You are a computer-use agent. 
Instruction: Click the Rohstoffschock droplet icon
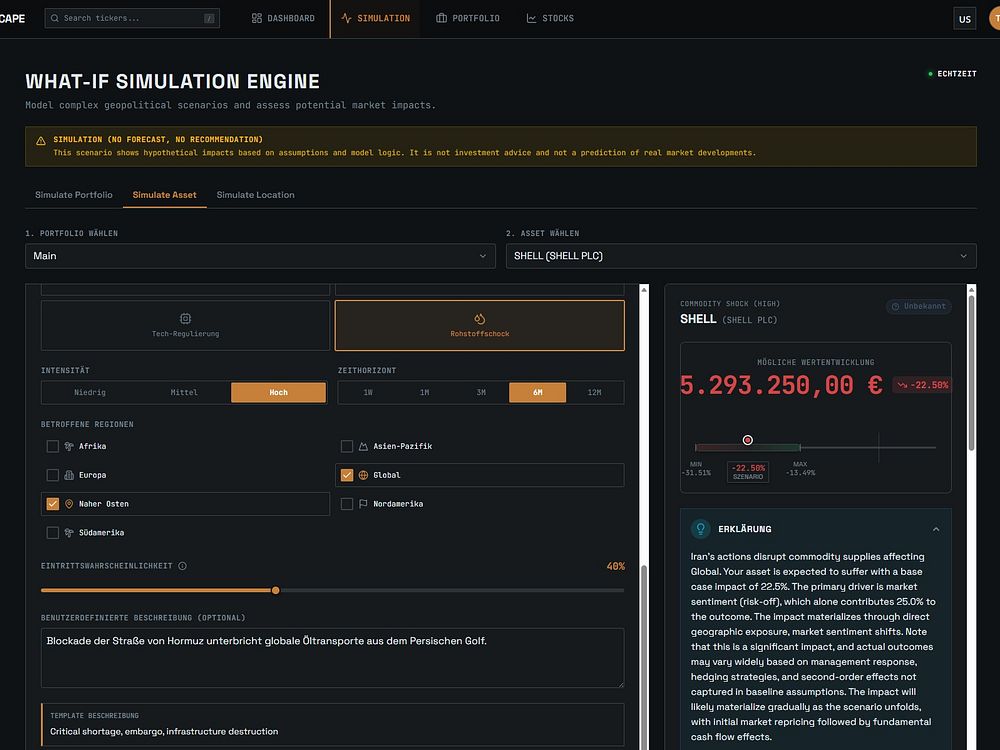coord(480,318)
